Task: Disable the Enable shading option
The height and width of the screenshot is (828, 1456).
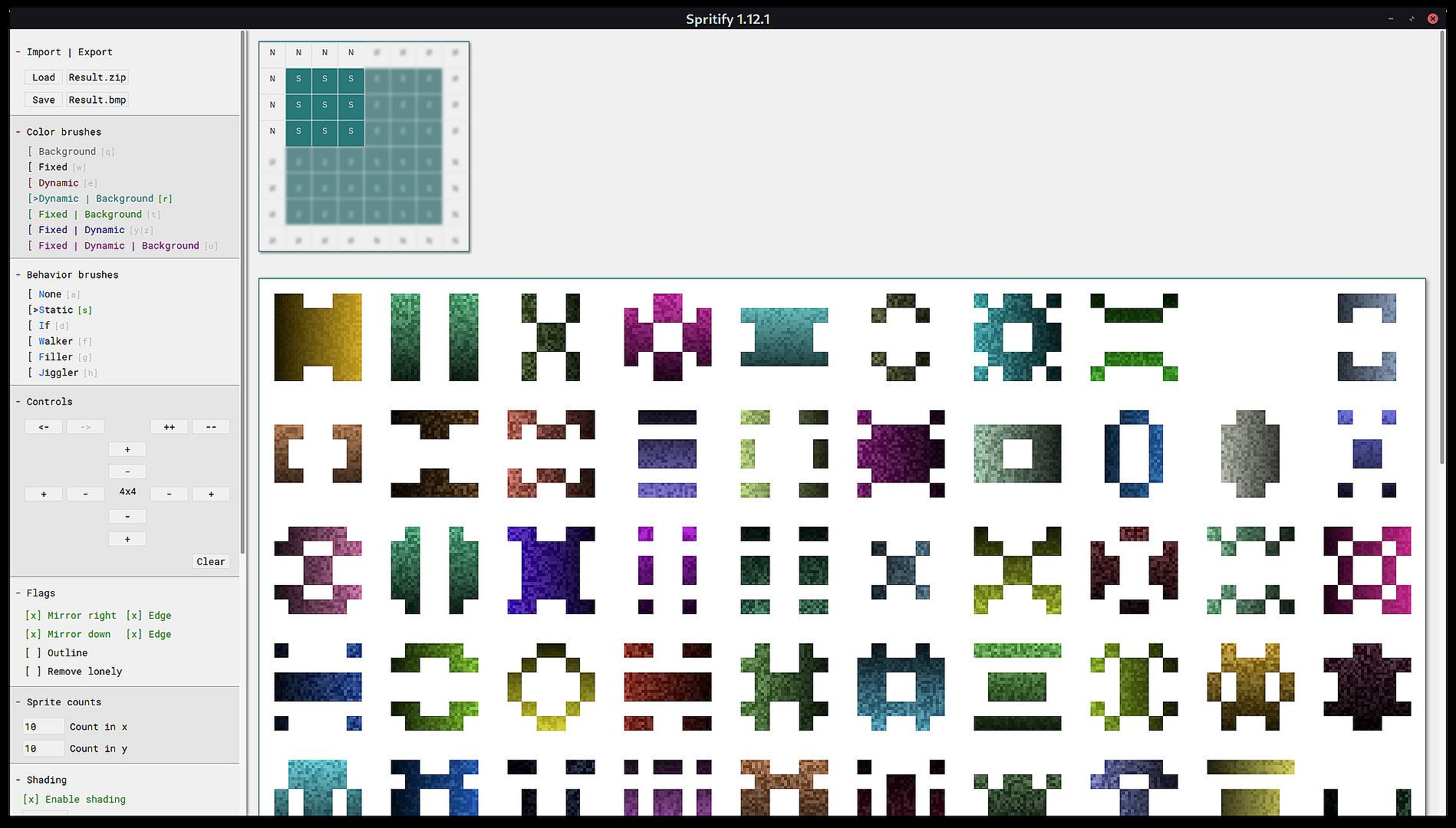Action: [x=74, y=800]
